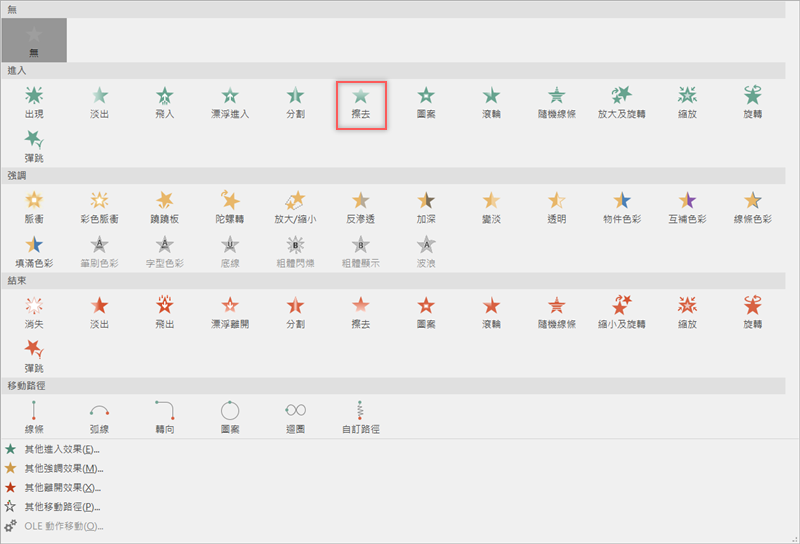The image size is (800, 544).
Task: Apply the green 旋轉 entrance effect
Action: click(x=753, y=102)
